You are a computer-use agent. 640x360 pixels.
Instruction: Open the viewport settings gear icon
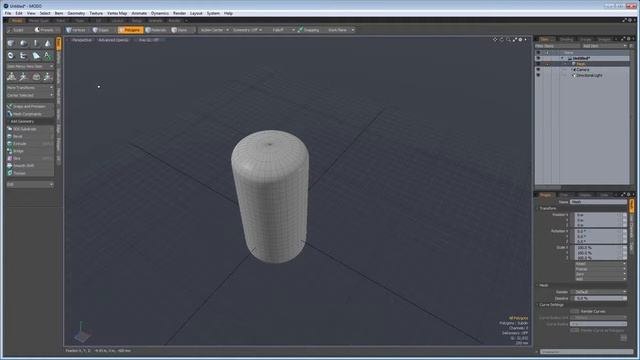[520, 40]
